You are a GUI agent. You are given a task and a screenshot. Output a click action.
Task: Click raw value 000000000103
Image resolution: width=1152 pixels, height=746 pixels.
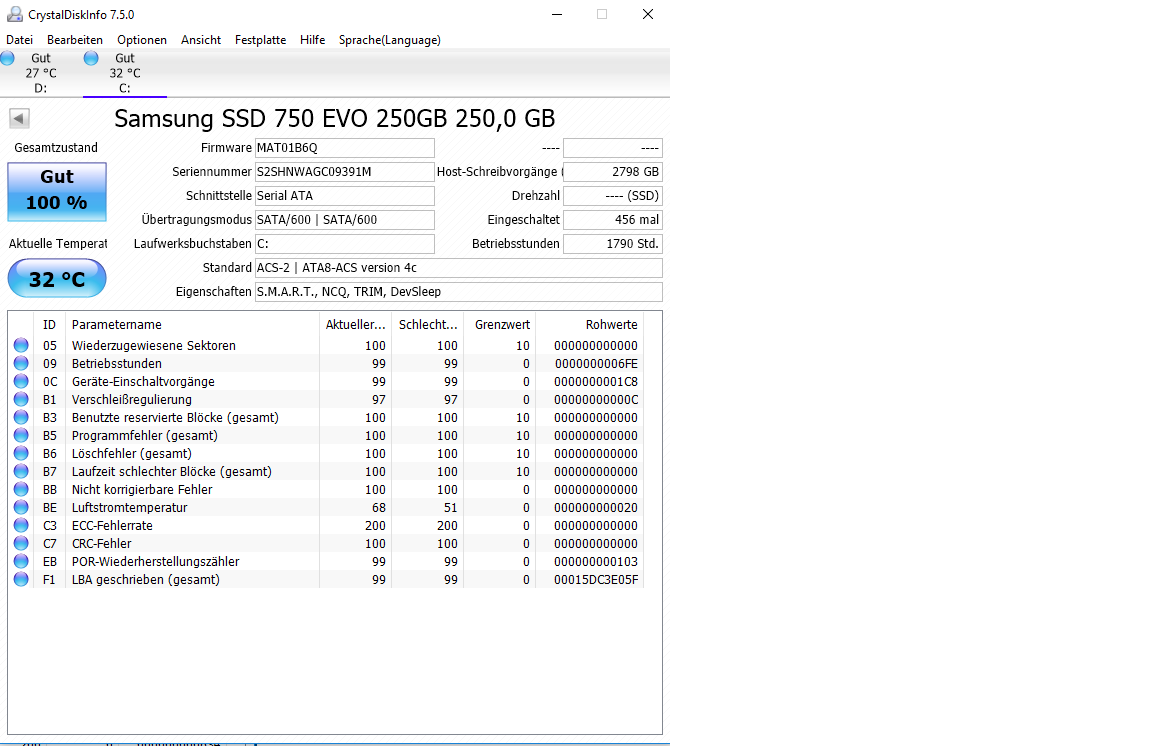[596, 562]
